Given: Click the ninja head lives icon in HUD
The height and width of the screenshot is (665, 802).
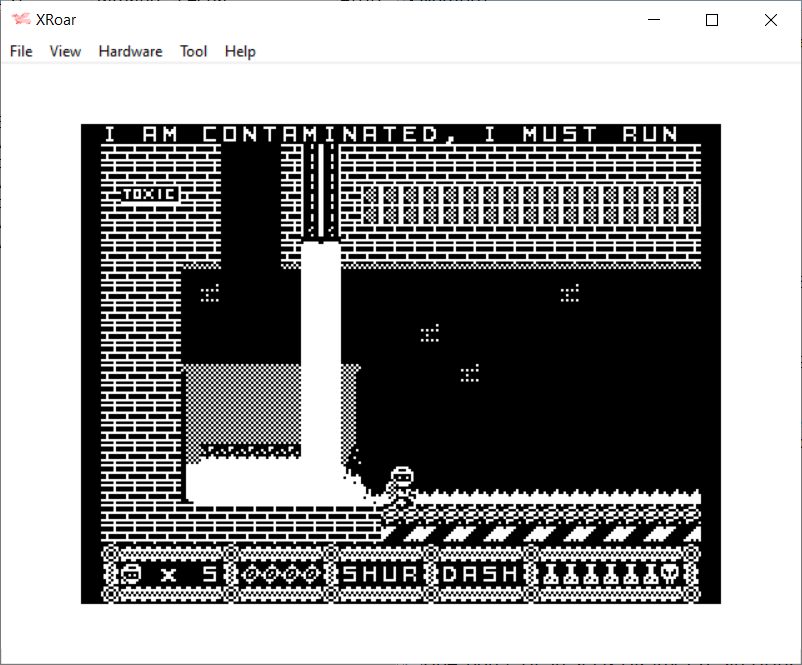Looking at the screenshot, I should point(130,574).
